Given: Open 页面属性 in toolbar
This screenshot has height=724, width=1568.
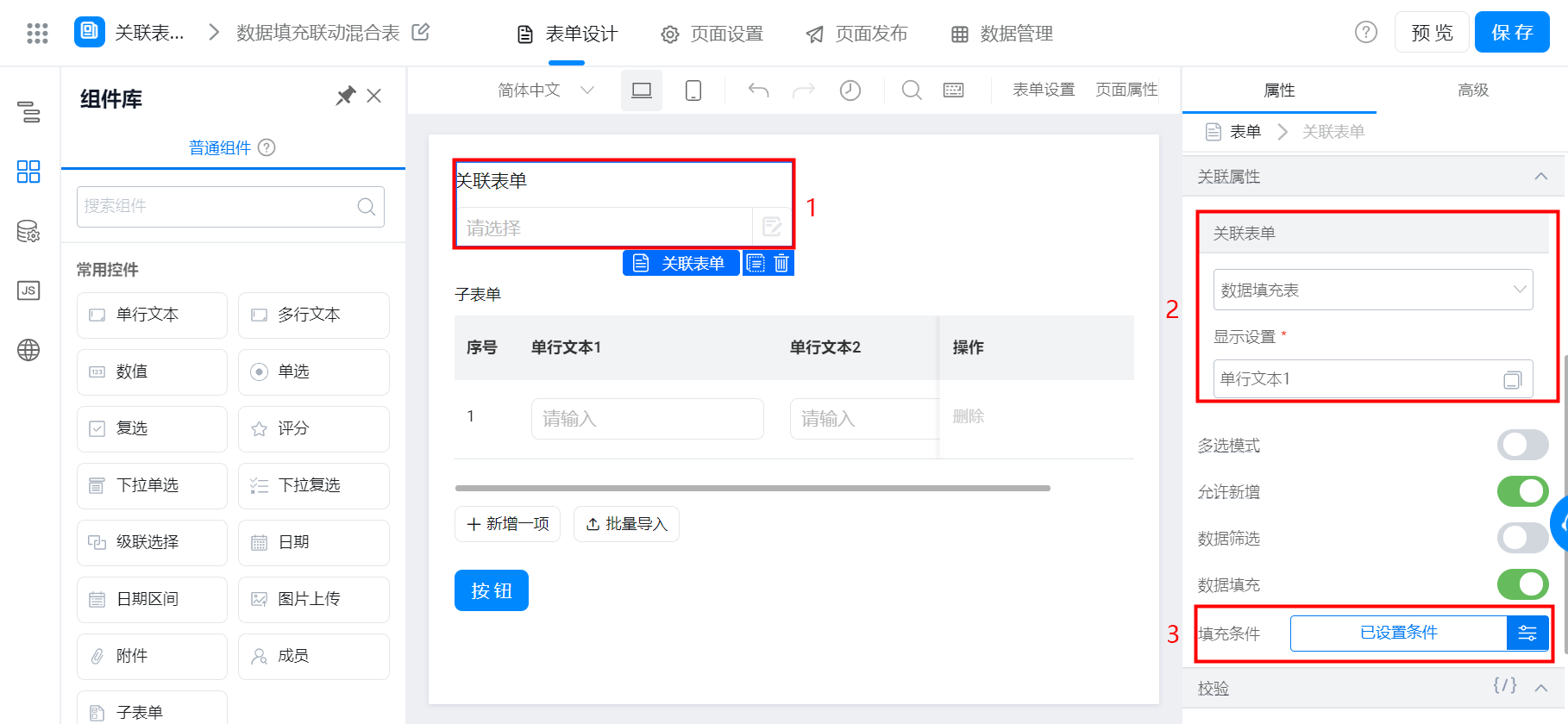Looking at the screenshot, I should point(1126,90).
